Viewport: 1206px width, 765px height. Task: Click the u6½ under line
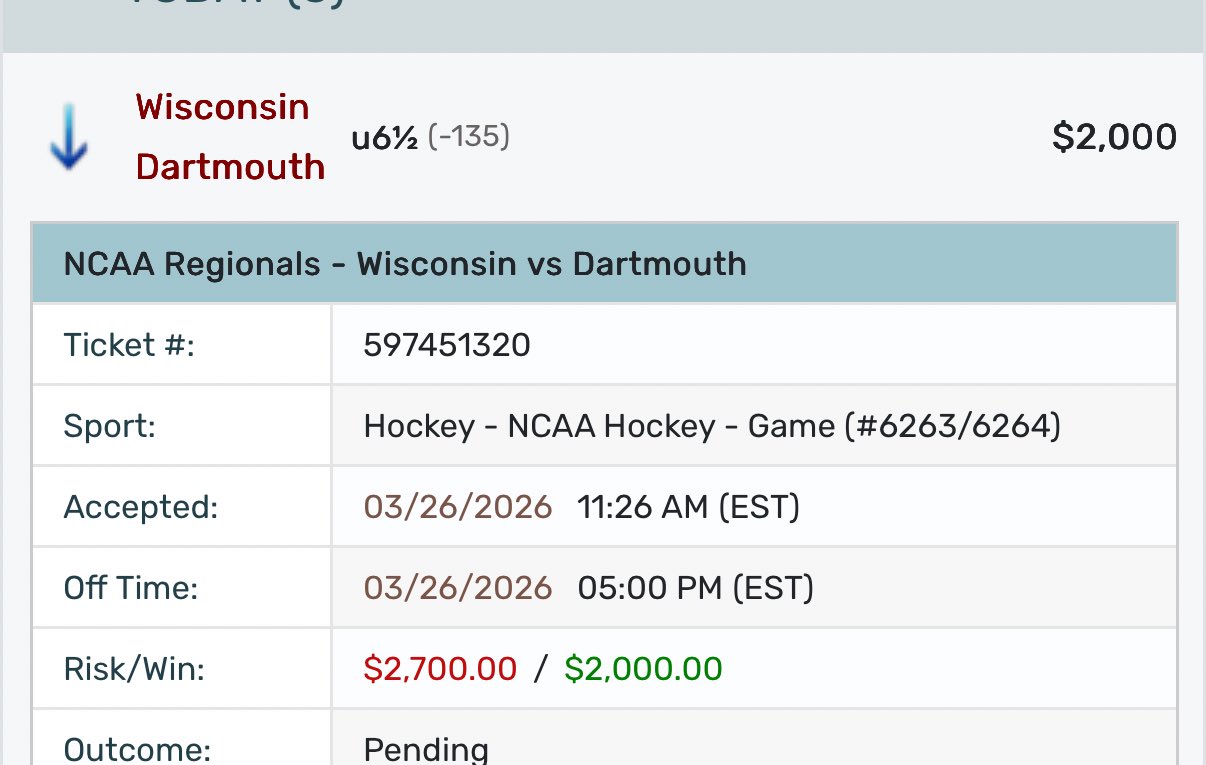[x=383, y=137]
